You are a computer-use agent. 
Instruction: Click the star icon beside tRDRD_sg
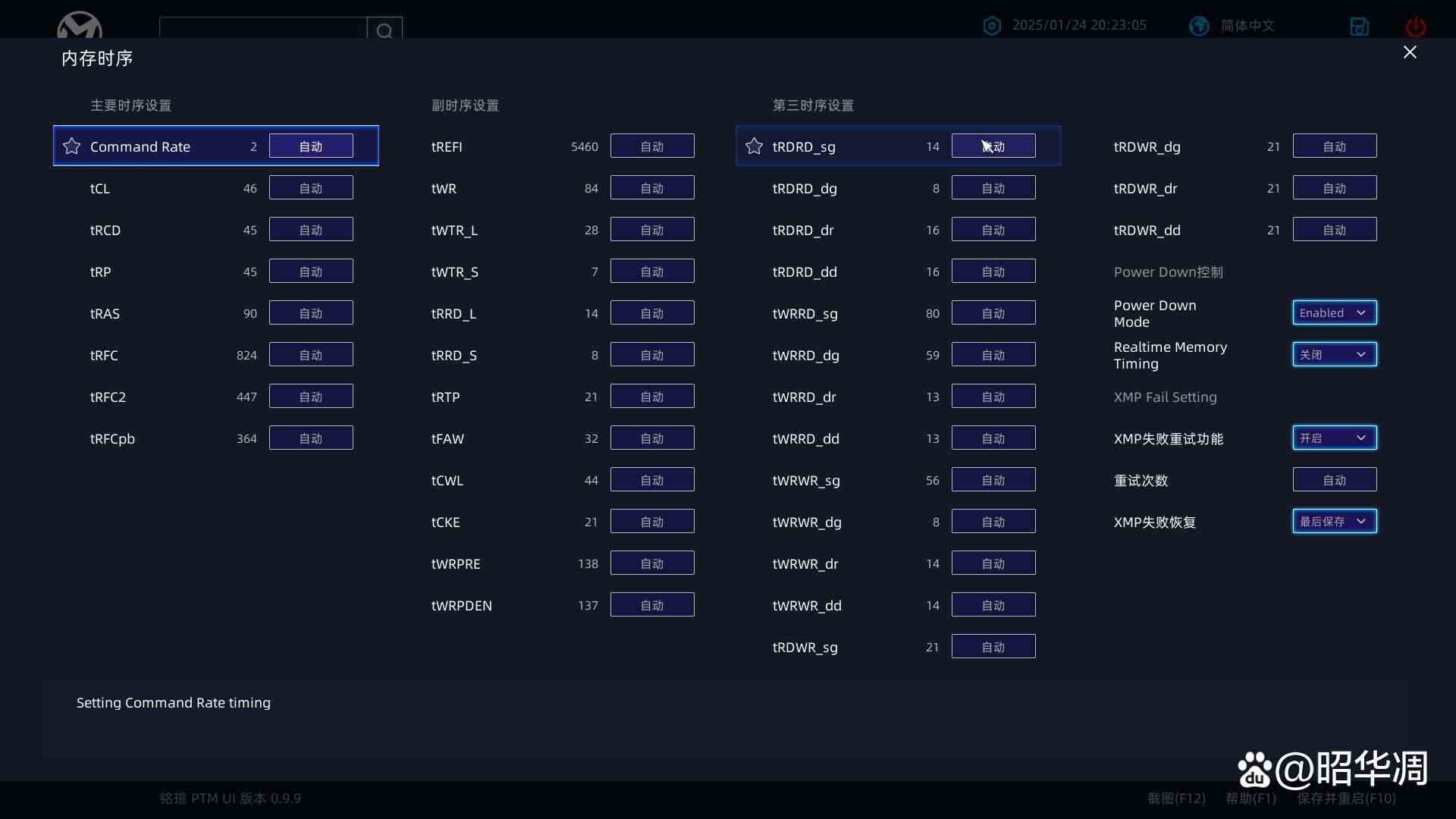[754, 146]
